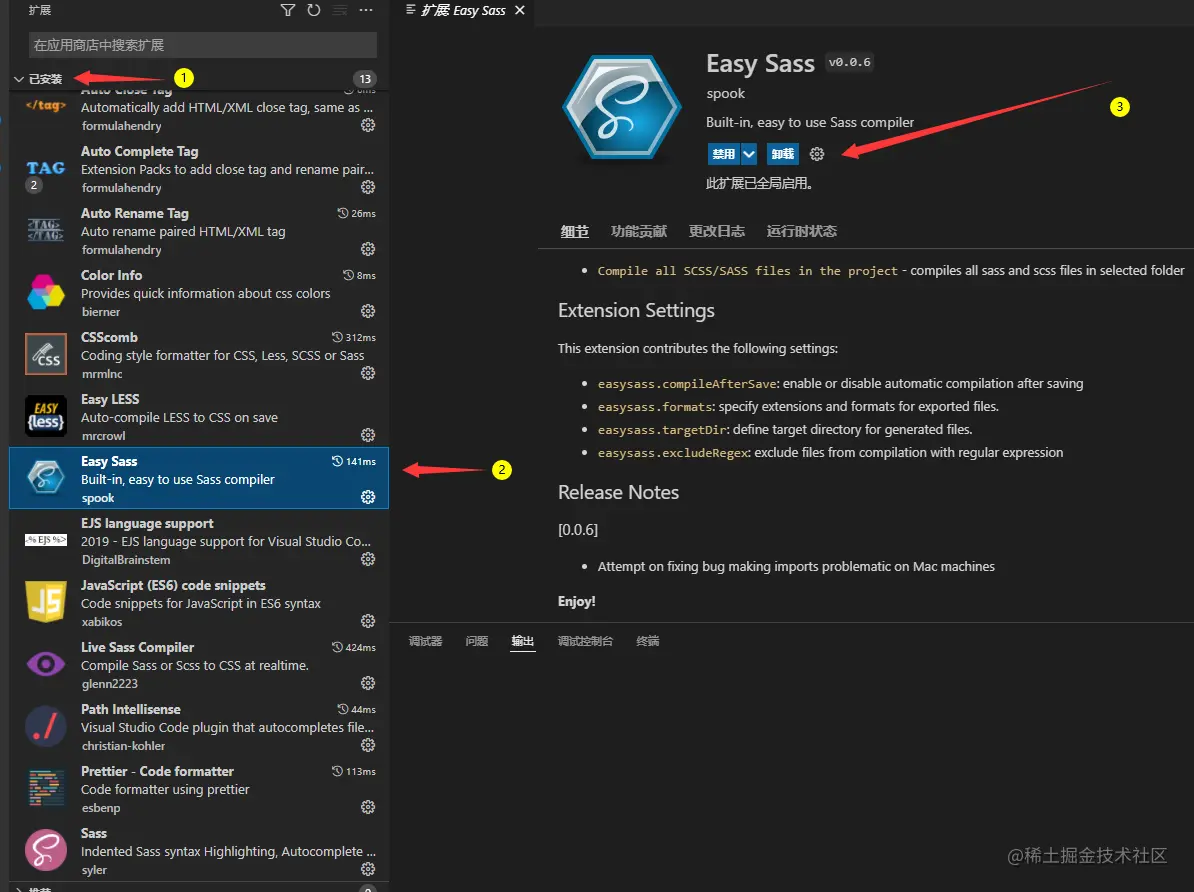Select the Live Sass Compiler extension
The height and width of the screenshot is (892, 1194).
199,664
